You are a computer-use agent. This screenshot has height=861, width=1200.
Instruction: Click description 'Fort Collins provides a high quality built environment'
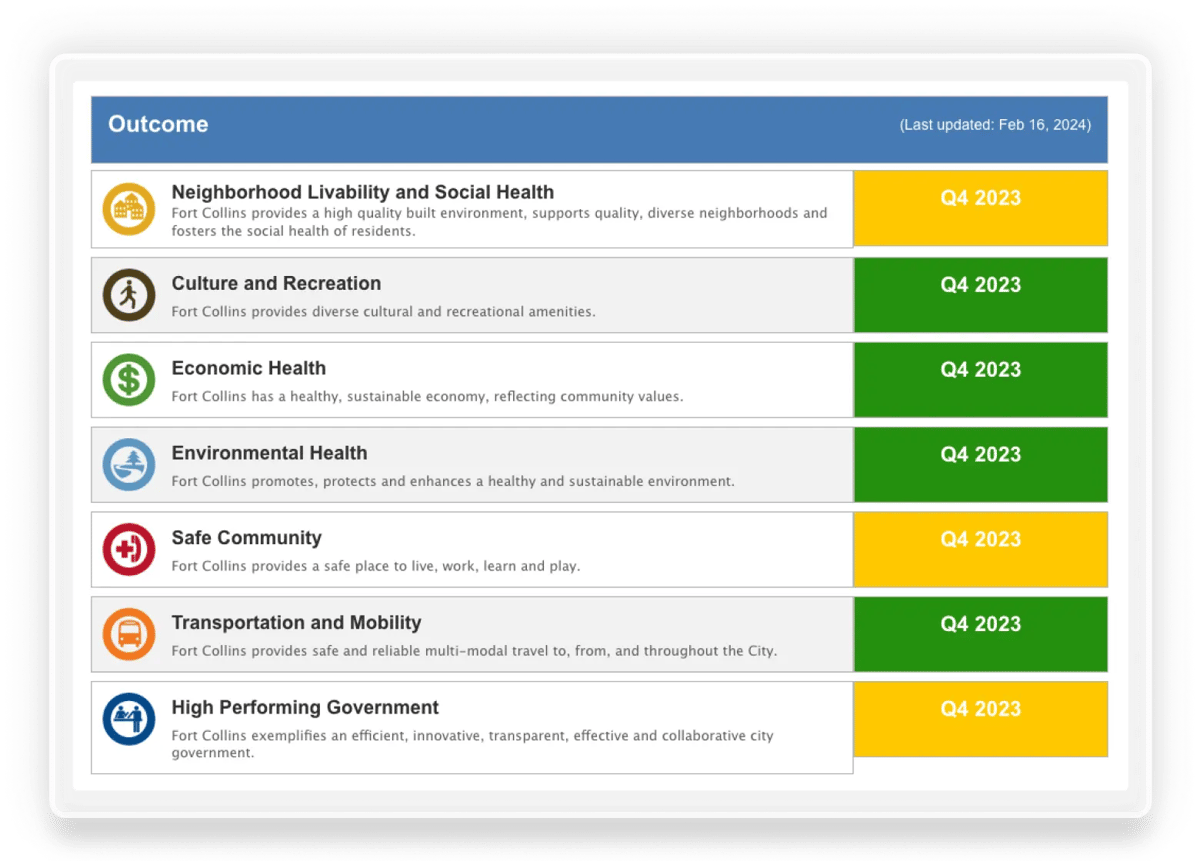click(499, 222)
